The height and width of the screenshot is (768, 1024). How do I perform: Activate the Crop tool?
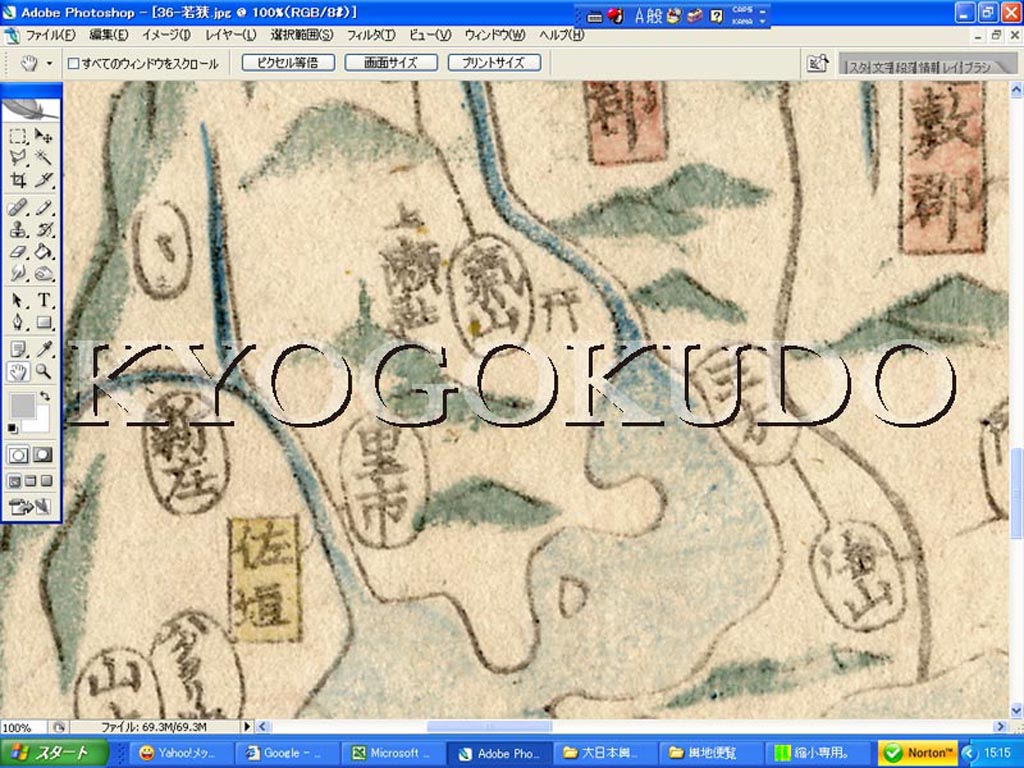pos(18,180)
